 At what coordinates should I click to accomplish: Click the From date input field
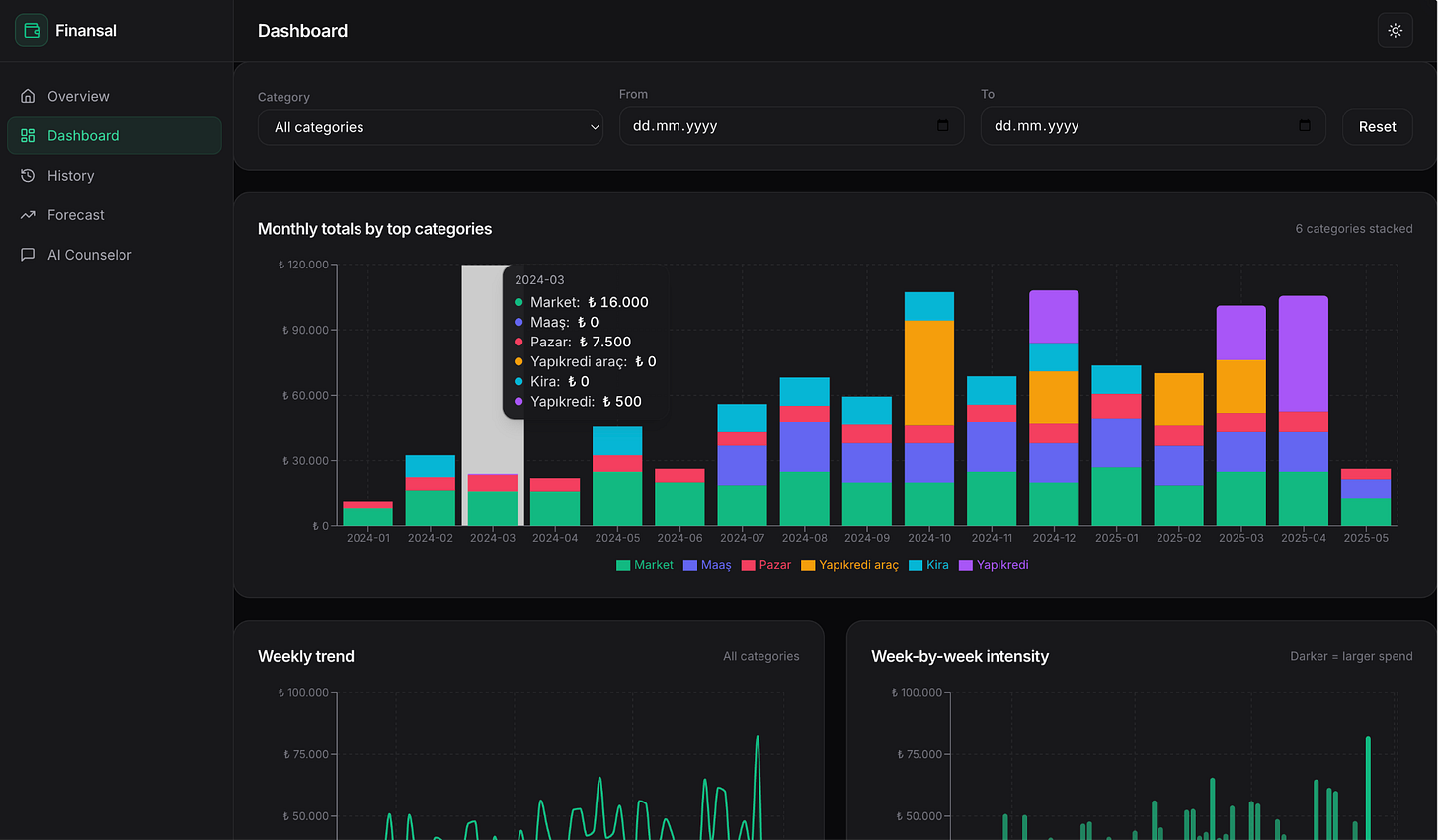click(x=791, y=126)
